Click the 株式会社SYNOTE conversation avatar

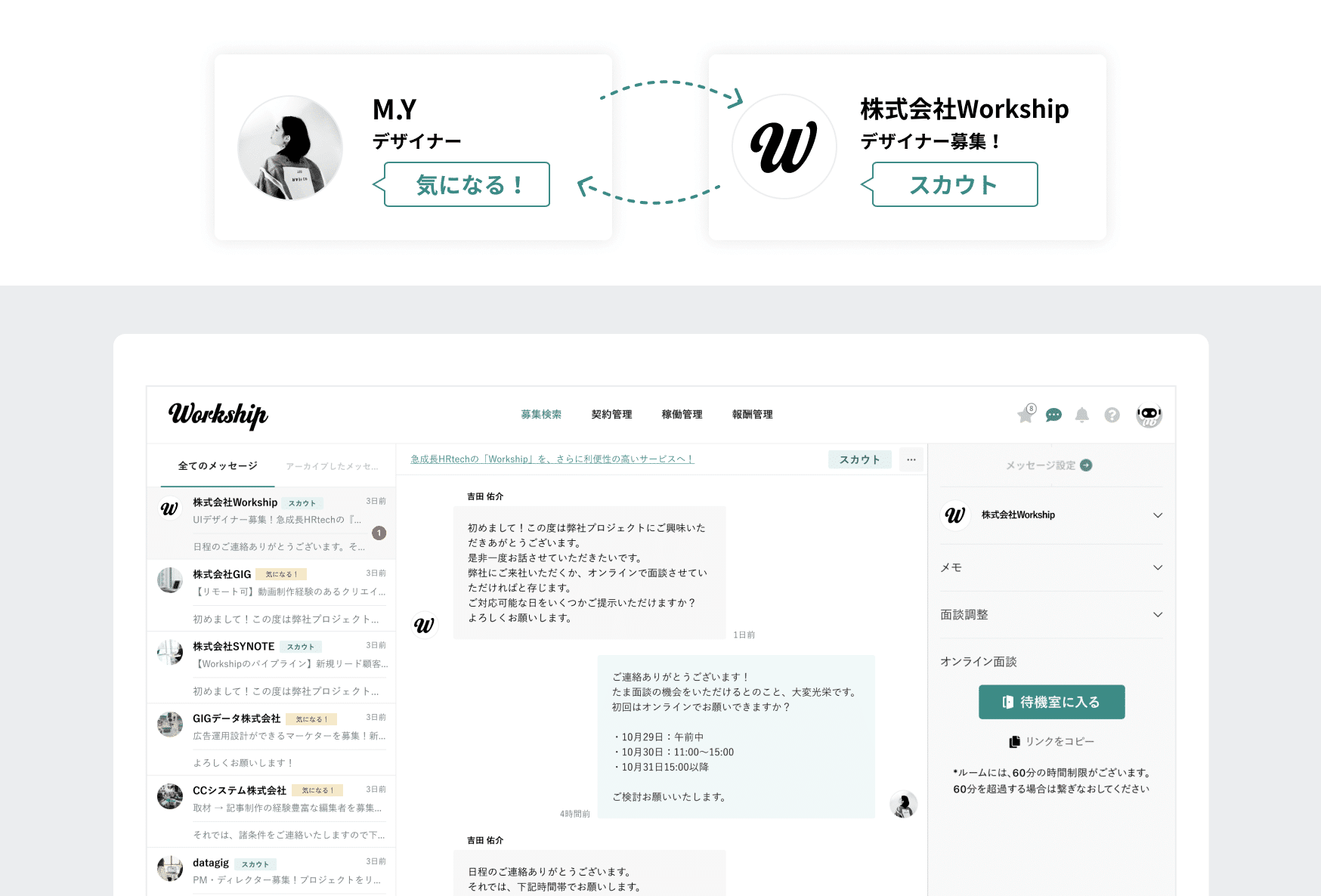[x=170, y=652]
